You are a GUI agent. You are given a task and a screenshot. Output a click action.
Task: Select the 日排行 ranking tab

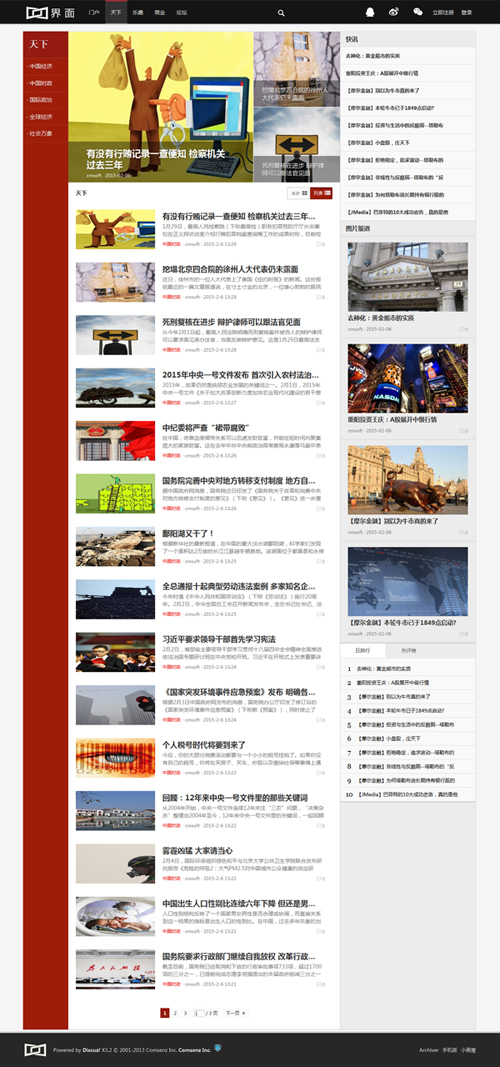(363, 651)
